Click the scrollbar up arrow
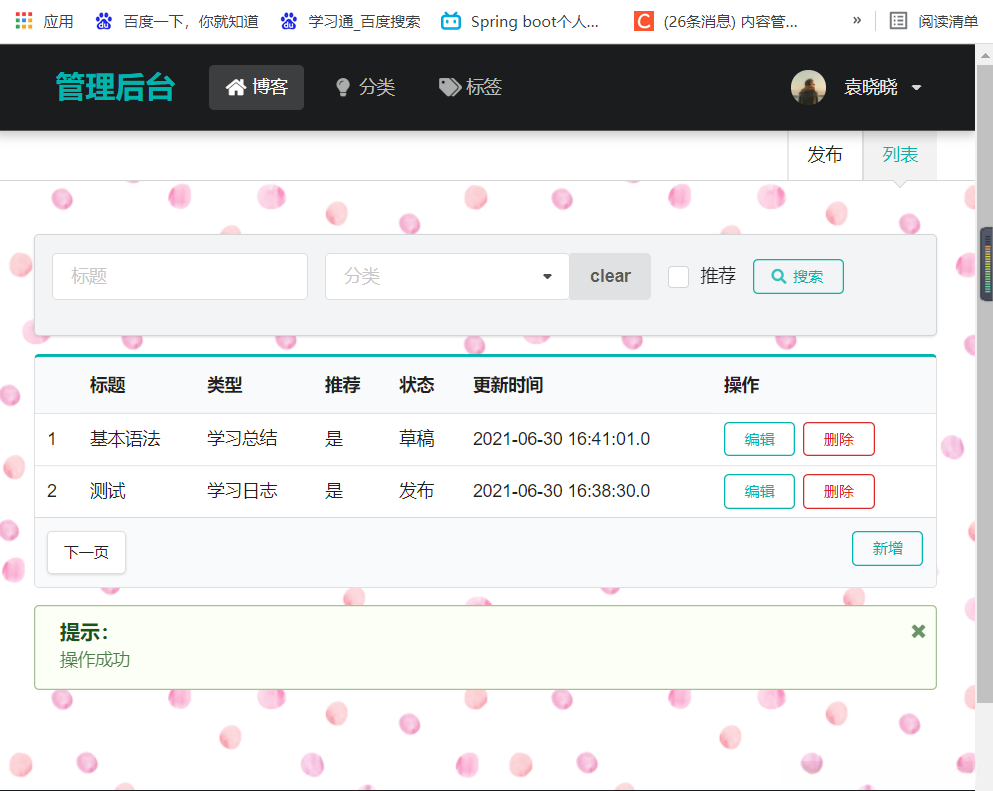993x791 pixels. click(x=985, y=56)
